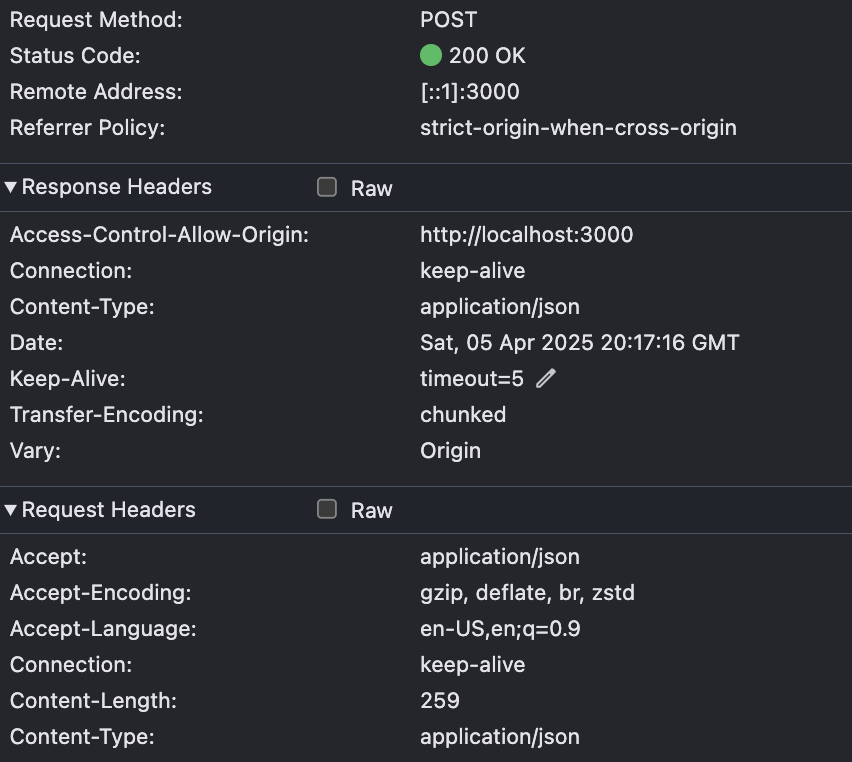This screenshot has width=852, height=762.
Task: Click the POST request method value
Action: pos(448,20)
